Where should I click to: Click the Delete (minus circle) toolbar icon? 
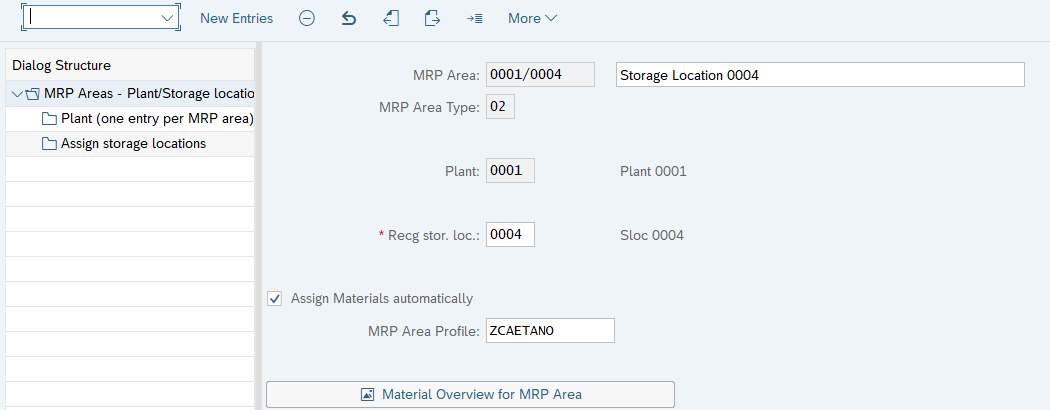[x=307, y=19]
